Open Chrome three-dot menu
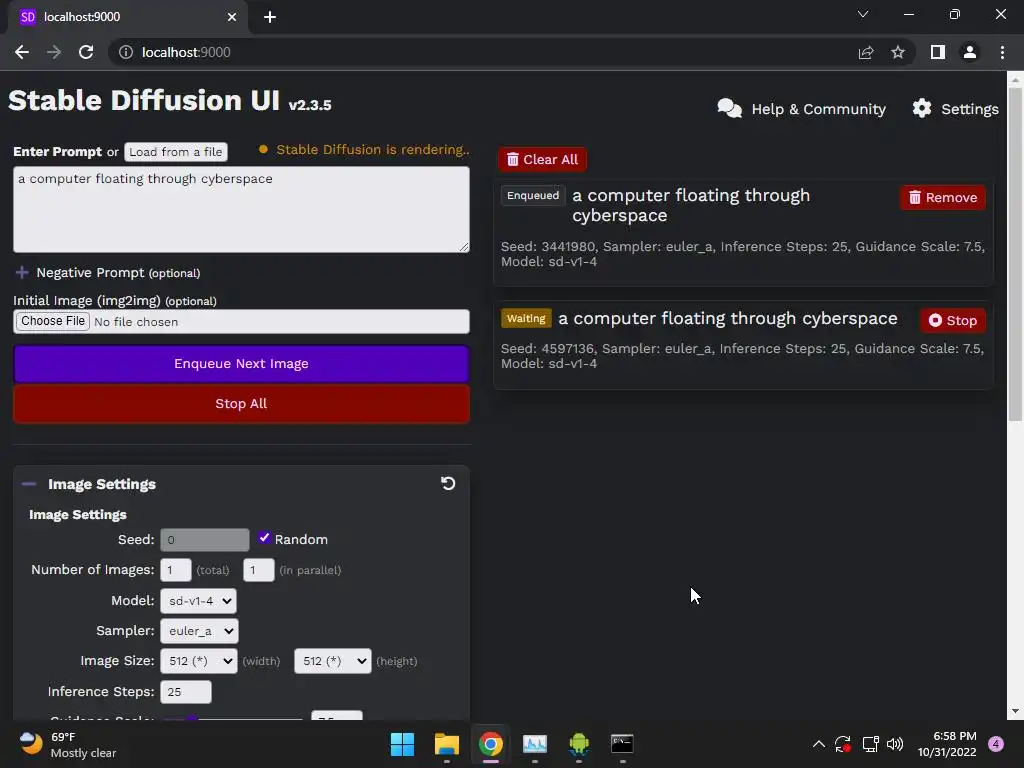Viewport: 1024px width, 768px height. coord(1002,52)
